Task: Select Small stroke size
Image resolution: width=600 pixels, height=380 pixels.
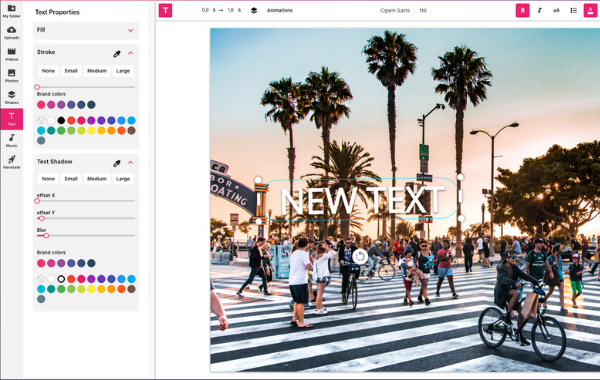Action: click(71, 71)
